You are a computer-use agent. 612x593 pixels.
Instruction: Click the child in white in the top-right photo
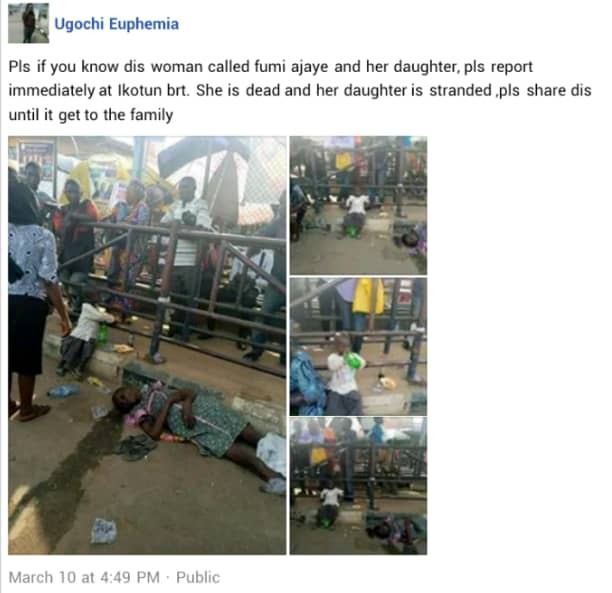356,214
